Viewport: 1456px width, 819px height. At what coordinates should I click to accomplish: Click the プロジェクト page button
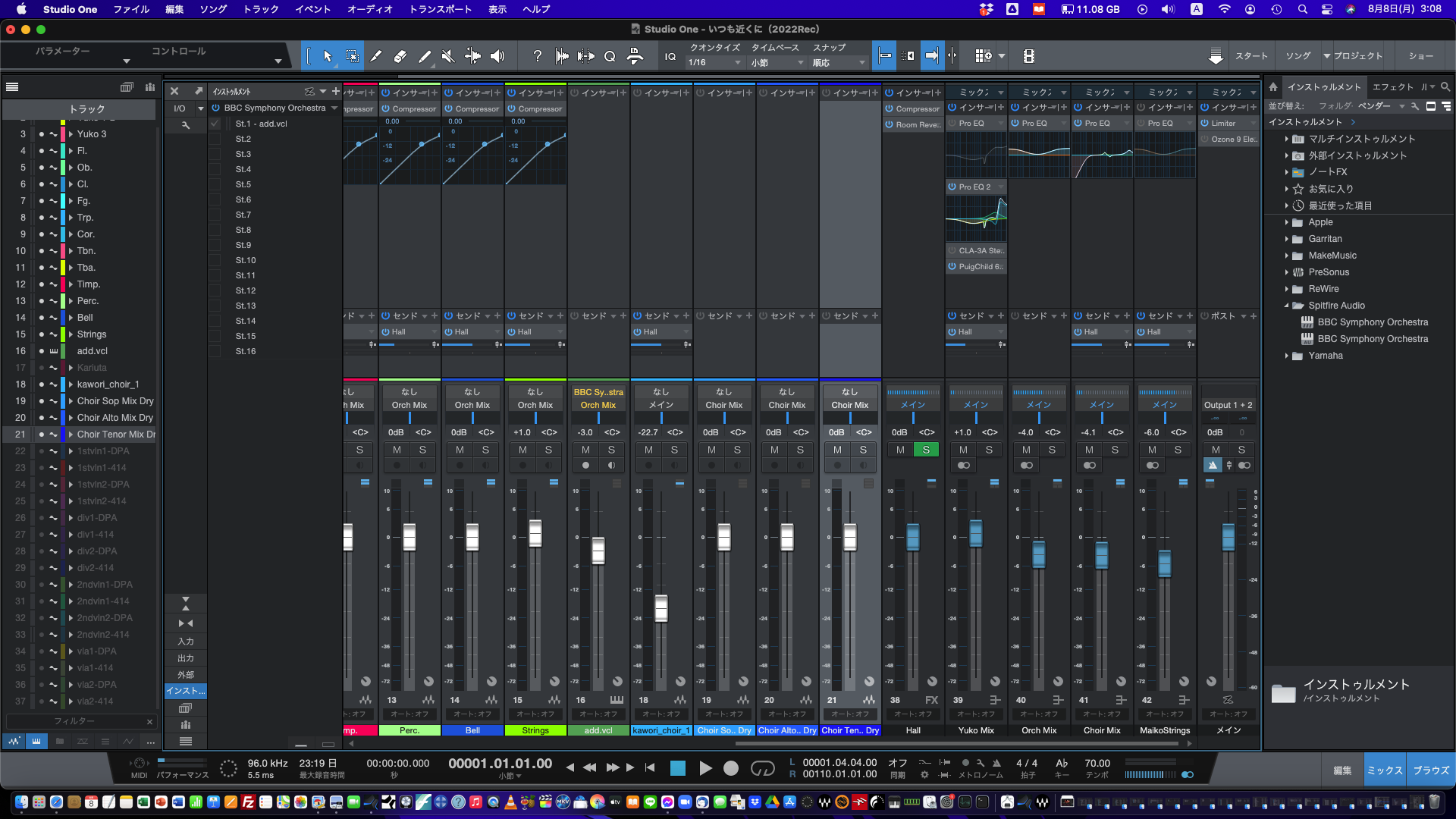[1358, 56]
